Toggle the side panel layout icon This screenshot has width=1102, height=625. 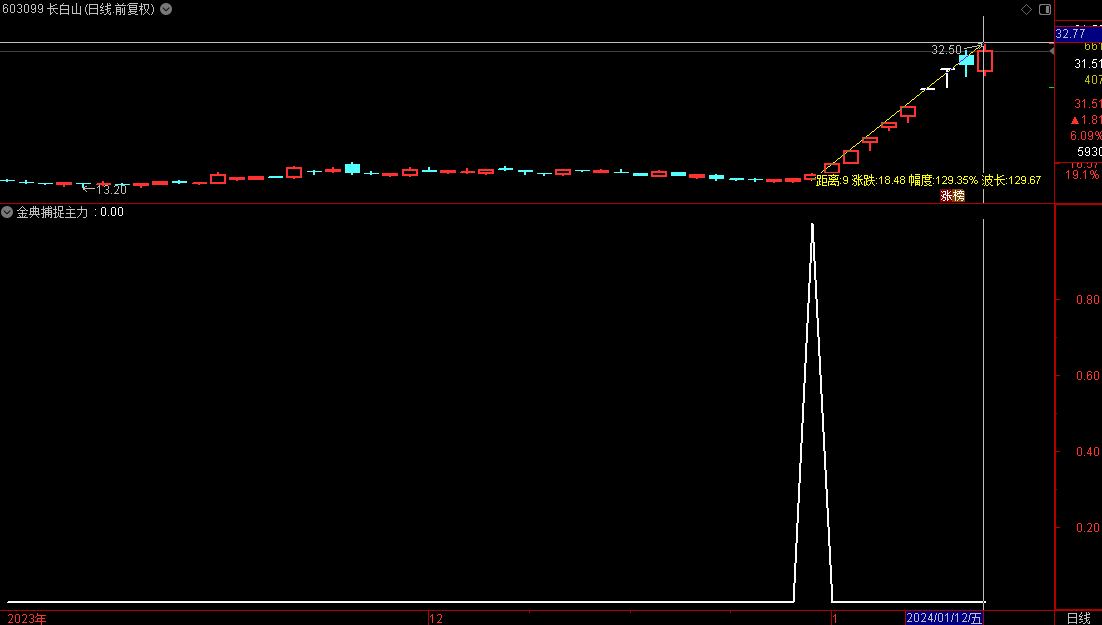coord(1045,9)
